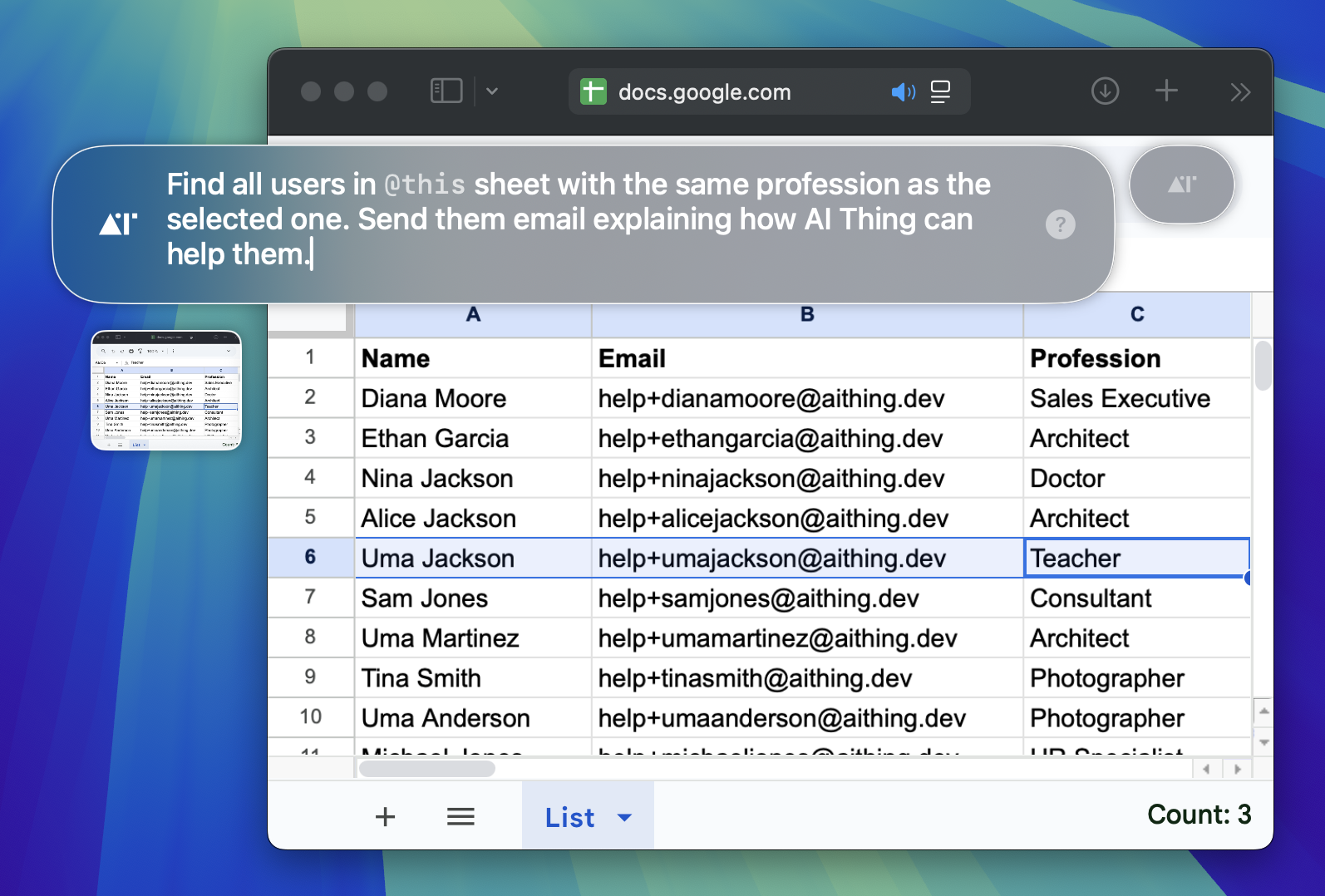Click help+alicejackson@aithing.dev email cell
This screenshot has height=896, width=1325.
tap(807, 518)
